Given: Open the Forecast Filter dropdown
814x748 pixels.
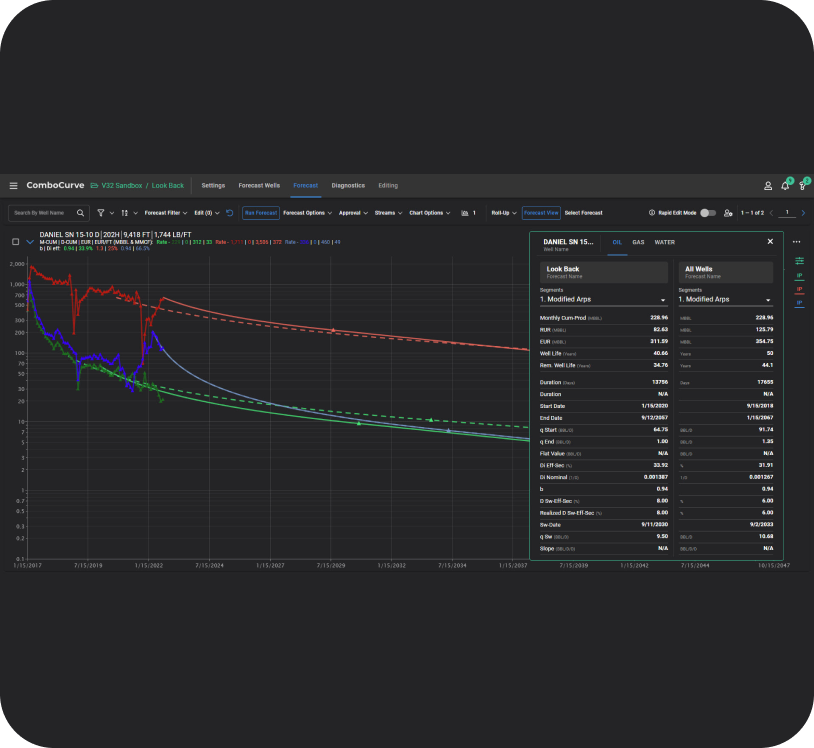Looking at the screenshot, I should [x=166, y=213].
